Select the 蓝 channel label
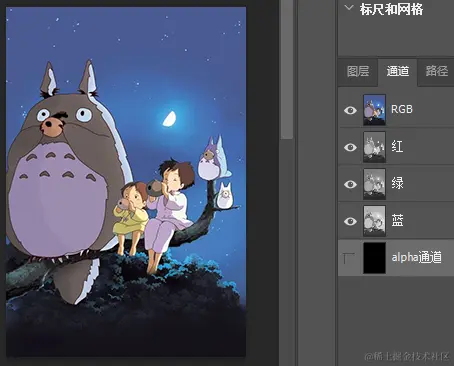This screenshot has width=454, height=366. point(397,220)
